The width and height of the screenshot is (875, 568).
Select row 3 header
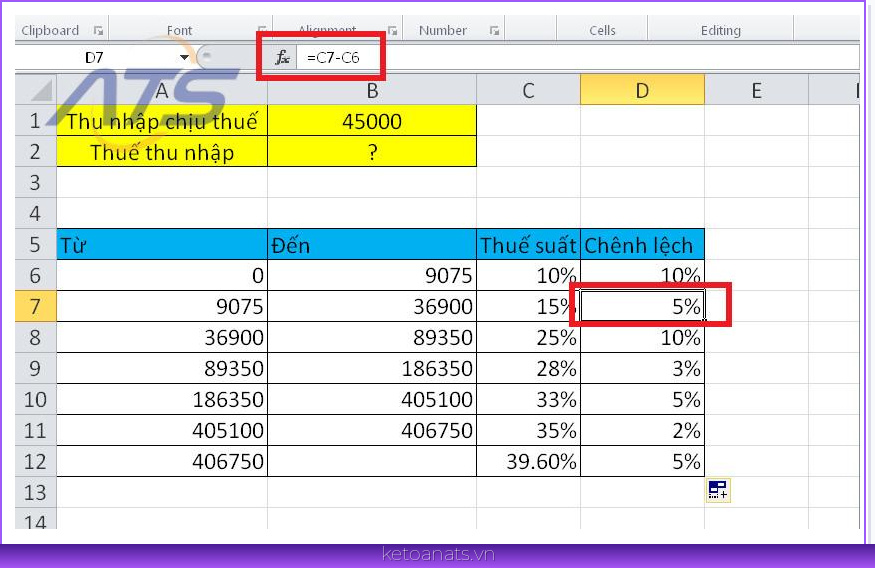coord(35,182)
